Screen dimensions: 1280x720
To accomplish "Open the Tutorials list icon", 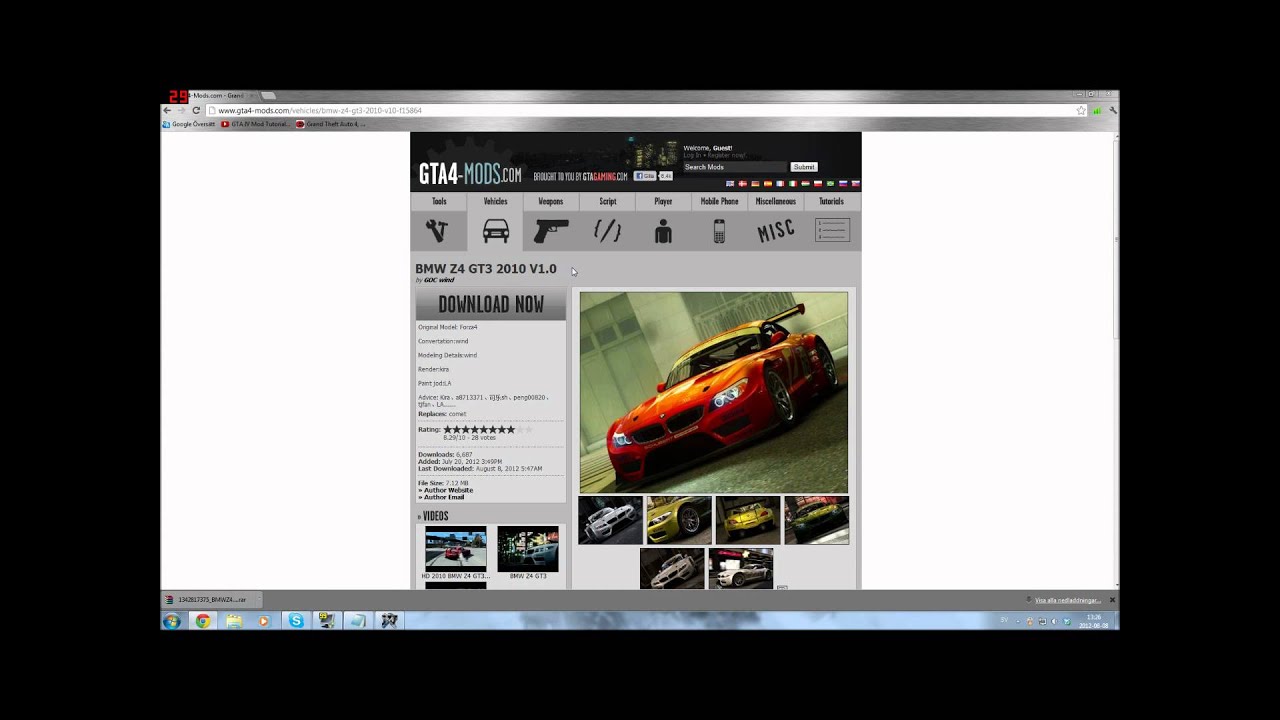I will (832, 231).
